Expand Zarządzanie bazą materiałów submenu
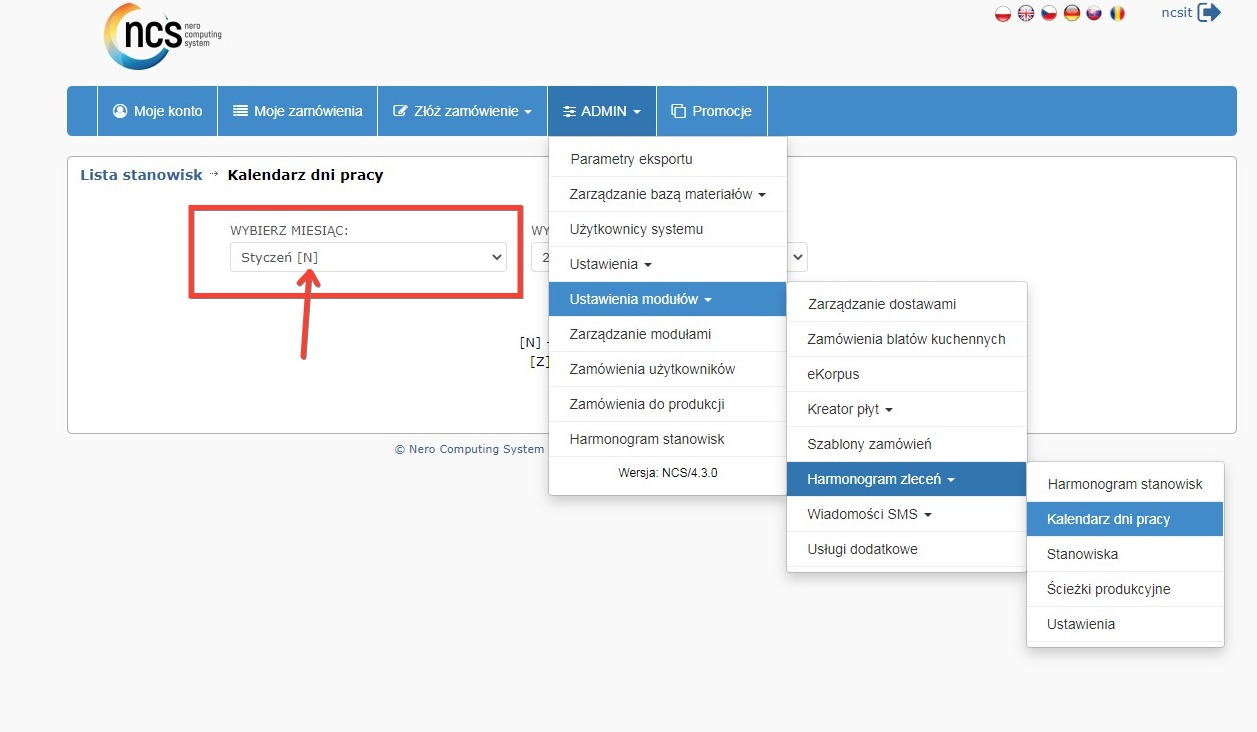This screenshot has width=1257, height=732. pos(667,194)
